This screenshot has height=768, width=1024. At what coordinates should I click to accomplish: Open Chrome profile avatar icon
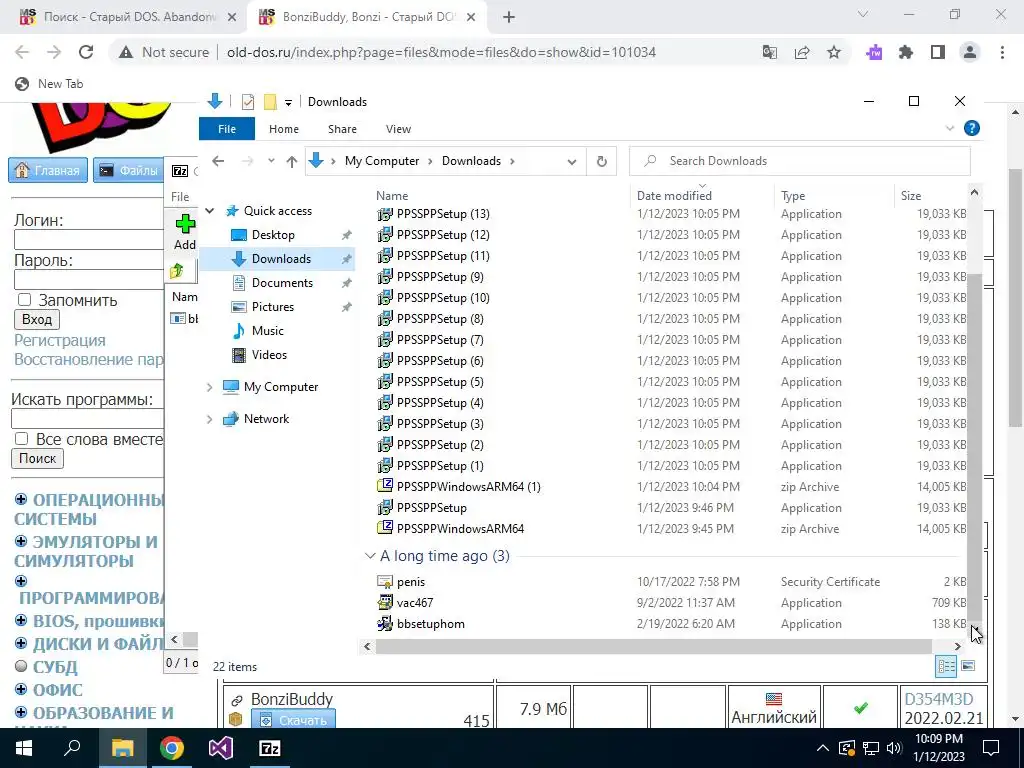tap(970, 52)
